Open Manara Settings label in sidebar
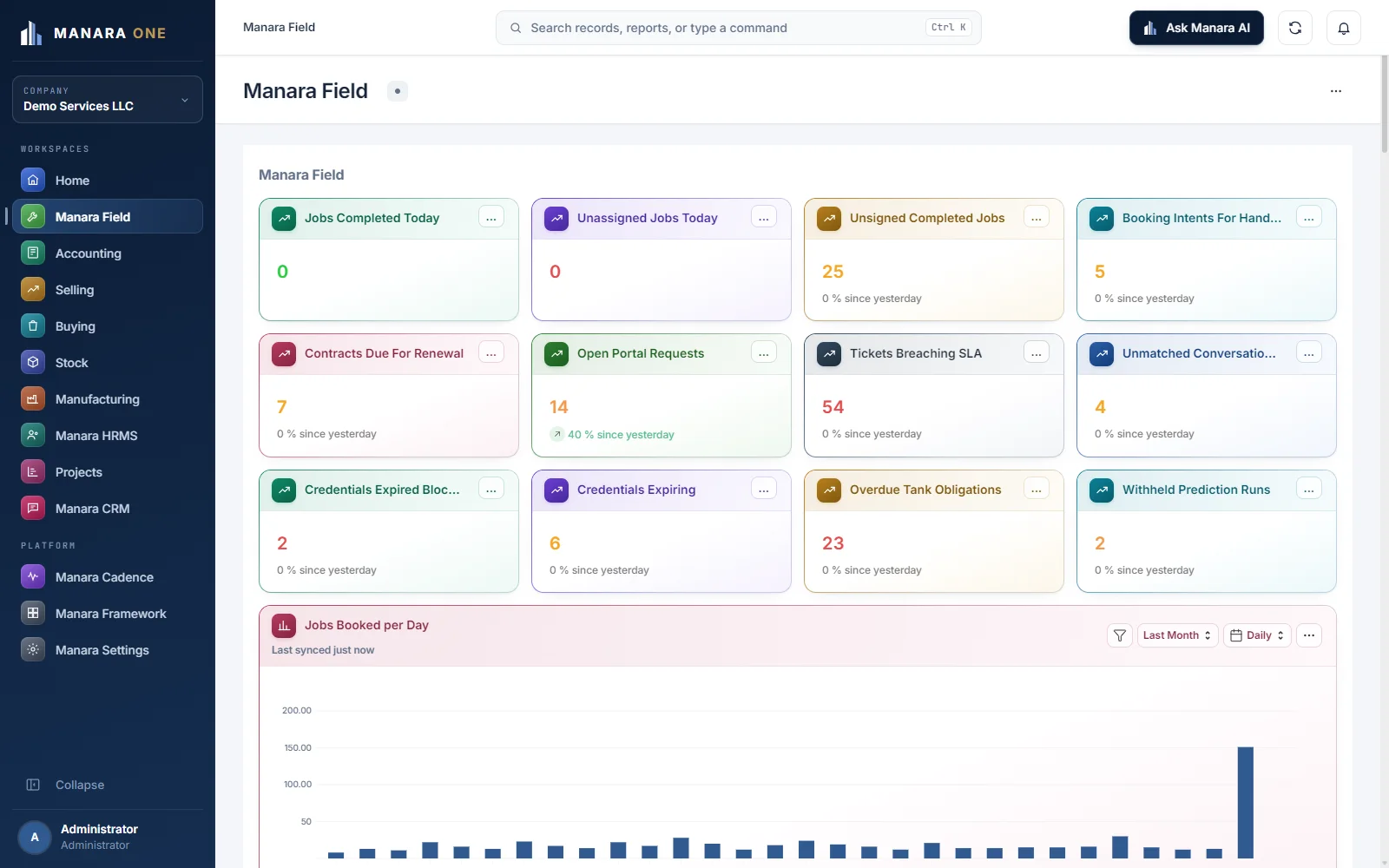Screen dimensions: 1389x868 coord(102,650)
